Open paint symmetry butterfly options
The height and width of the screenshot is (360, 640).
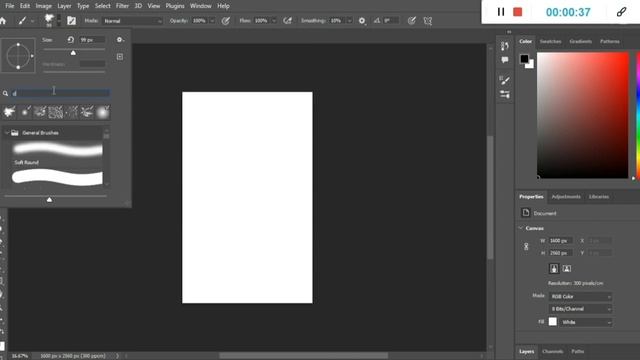point(428,21)
